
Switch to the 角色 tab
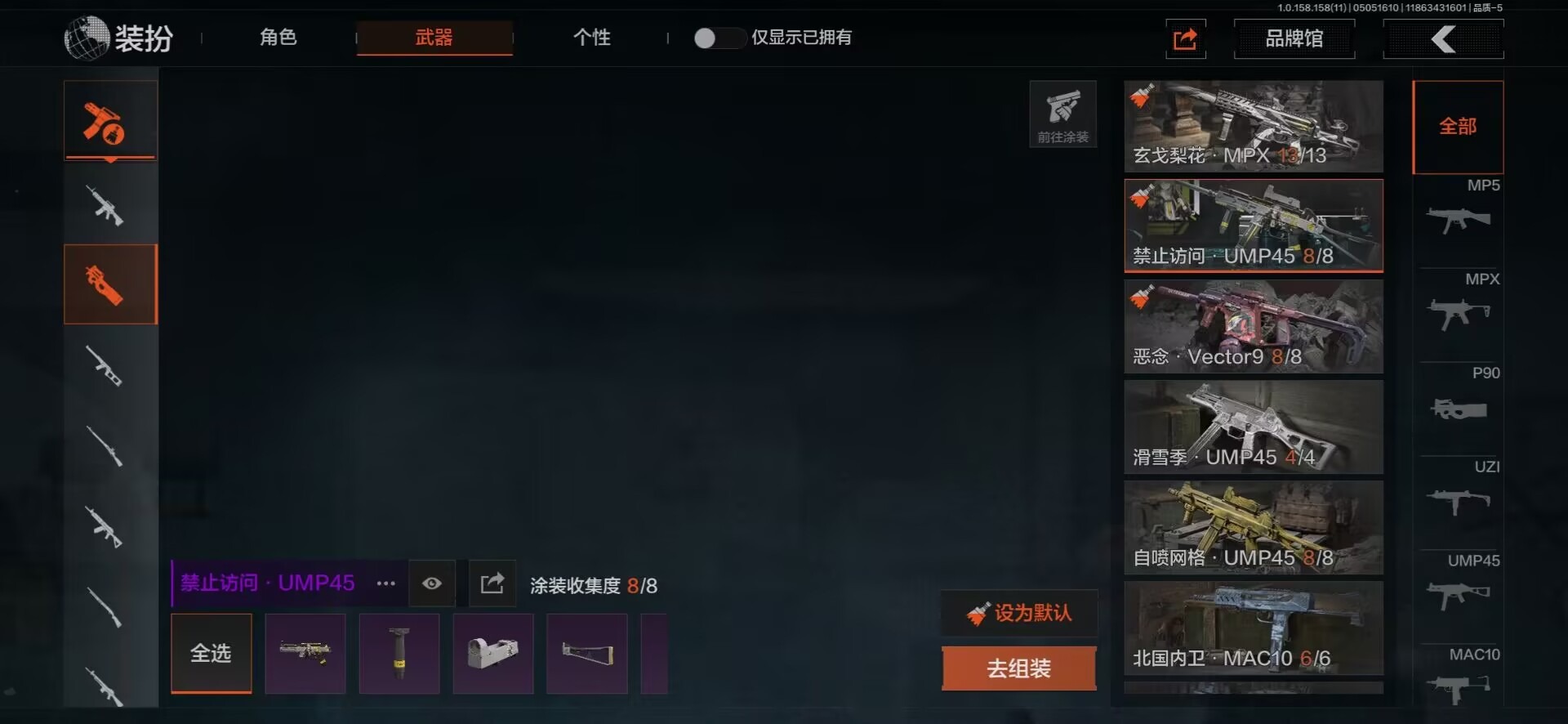[x=278, y=38]
